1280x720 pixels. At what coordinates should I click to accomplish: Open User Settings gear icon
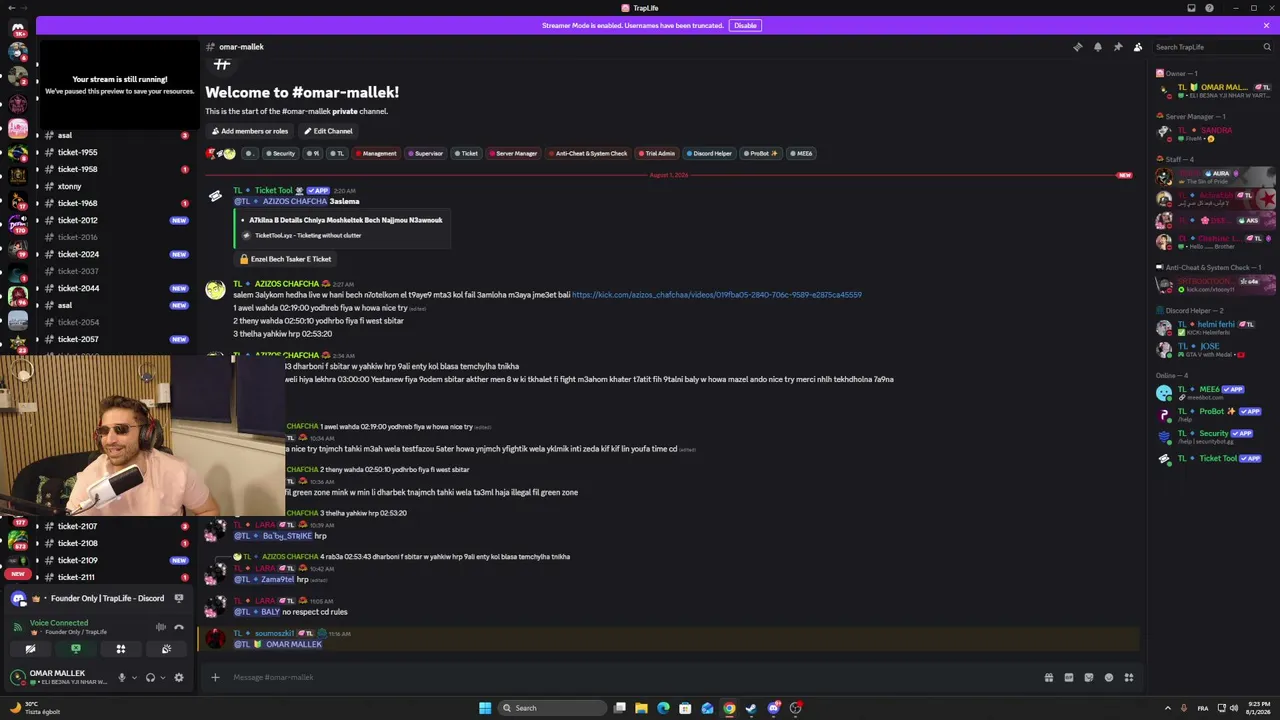[x=179, y=677]
